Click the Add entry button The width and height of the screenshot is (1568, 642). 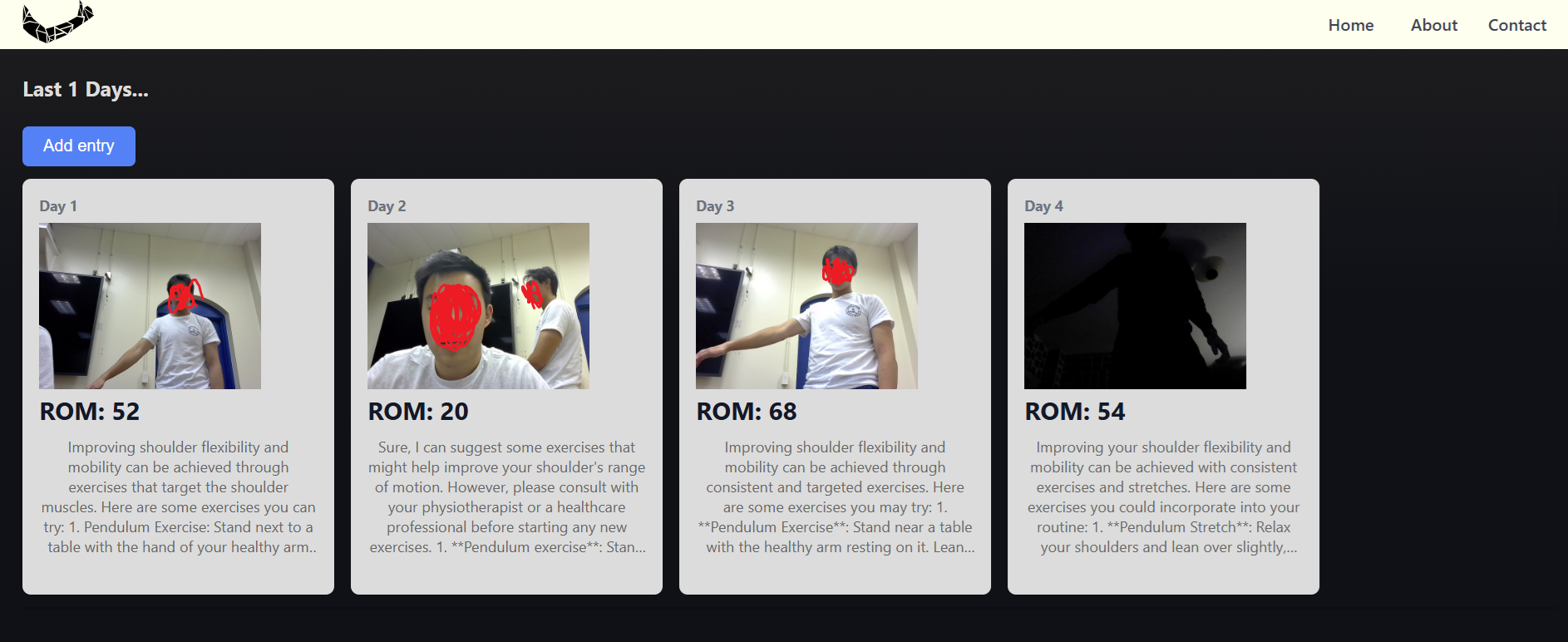(79, 146)
